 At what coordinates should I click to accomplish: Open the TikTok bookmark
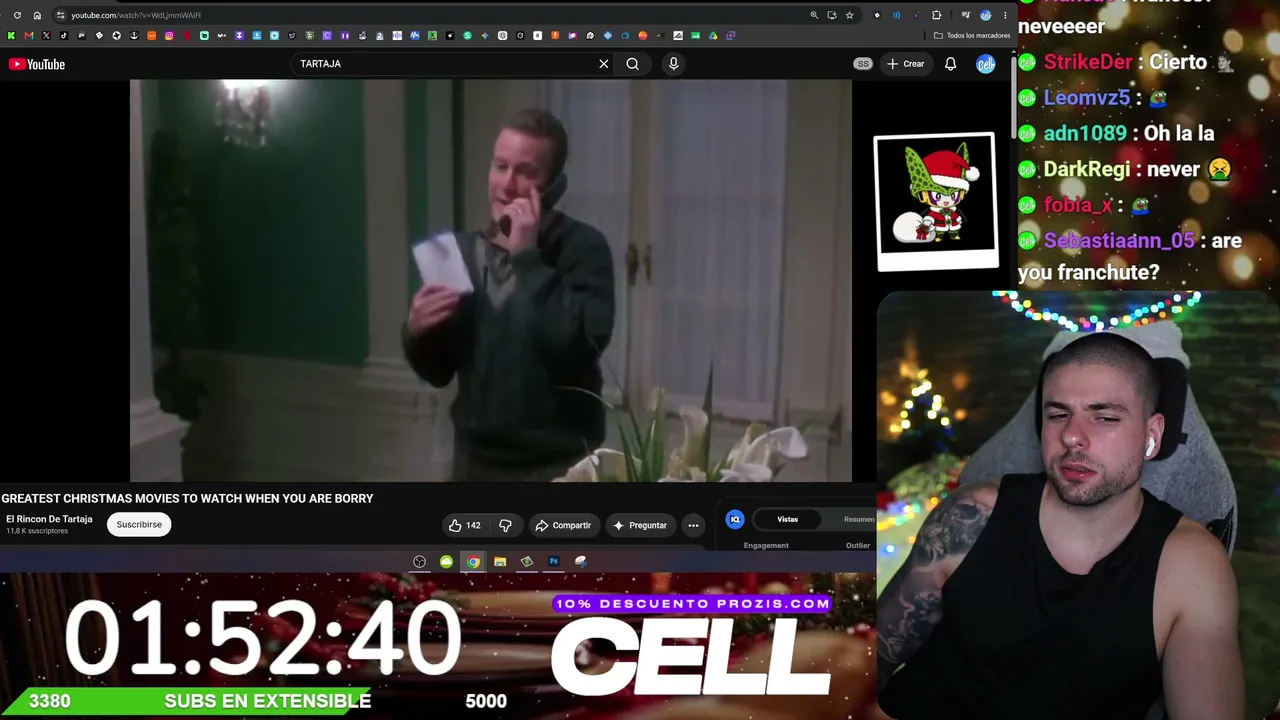click(63, 36)
